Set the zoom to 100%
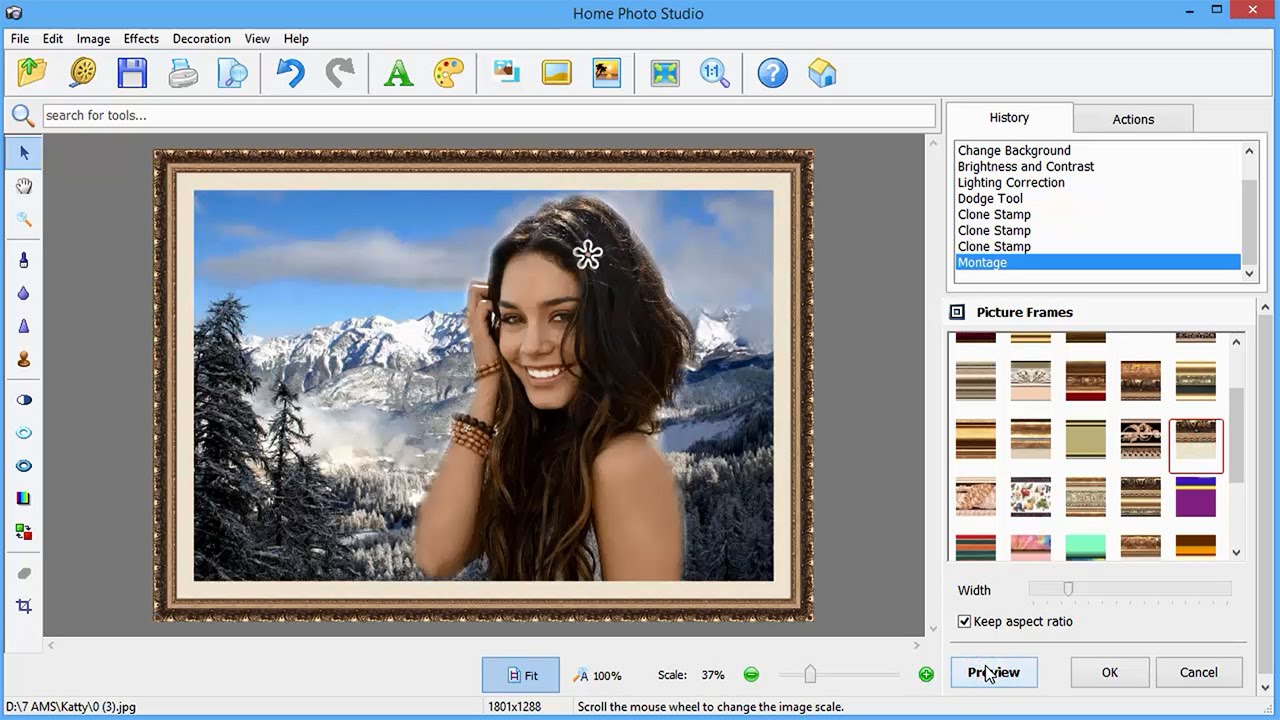The width and height of the screenshot is (1280, 720). click(598, 675)
